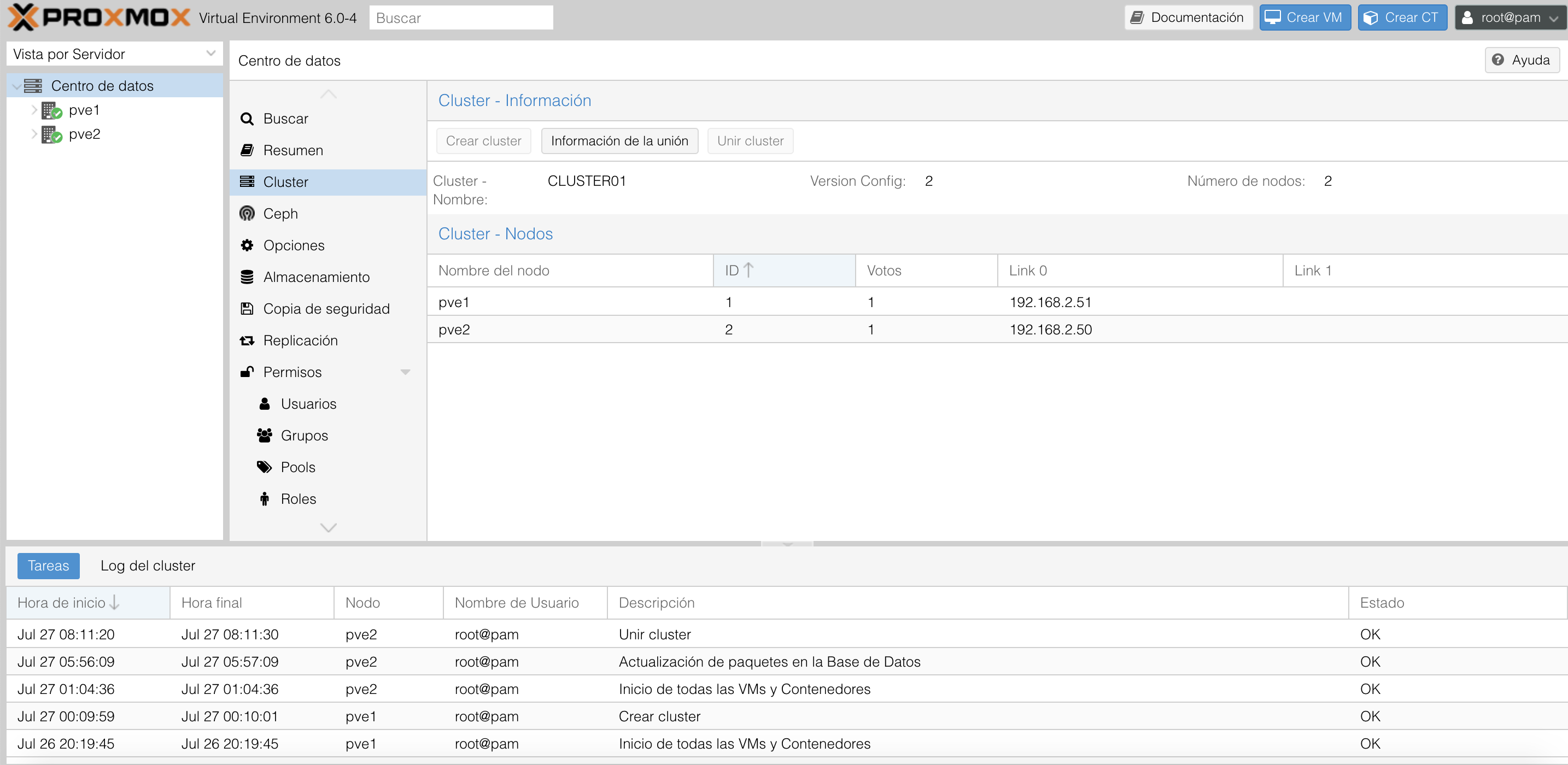Select the Tareas tab

[49, 566]
